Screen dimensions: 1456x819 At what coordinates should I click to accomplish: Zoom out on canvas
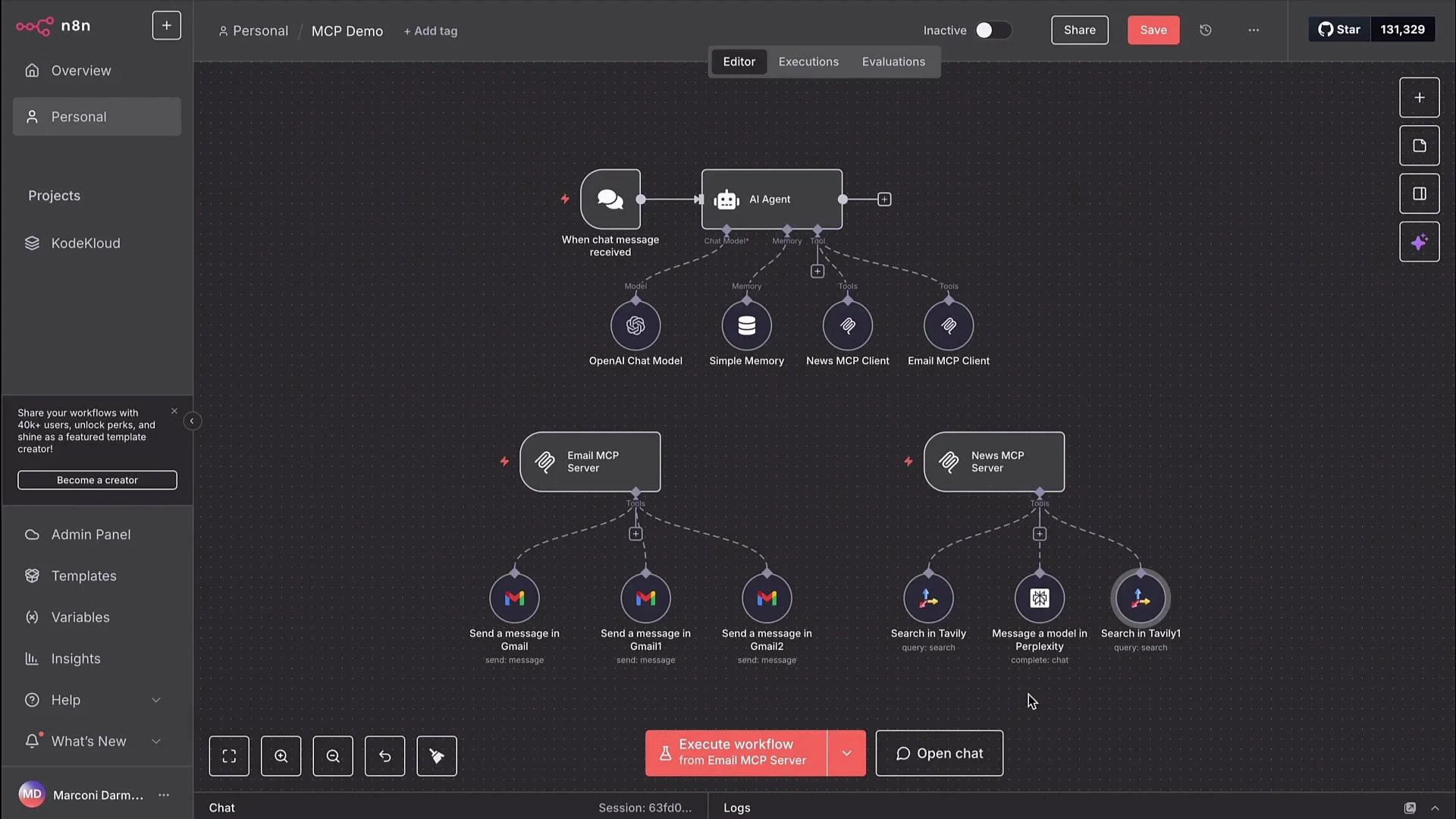[x=333, y=756]
